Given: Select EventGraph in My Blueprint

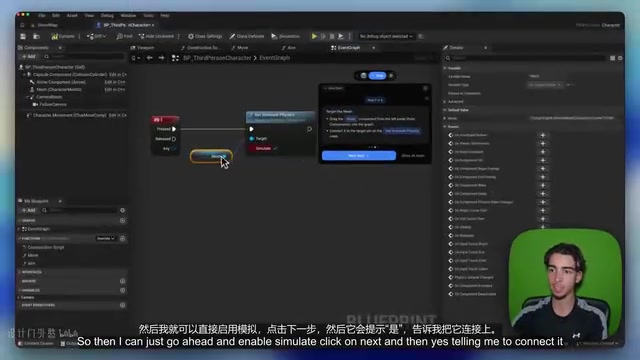Looking at the screenshot, I should coord(36,229).
